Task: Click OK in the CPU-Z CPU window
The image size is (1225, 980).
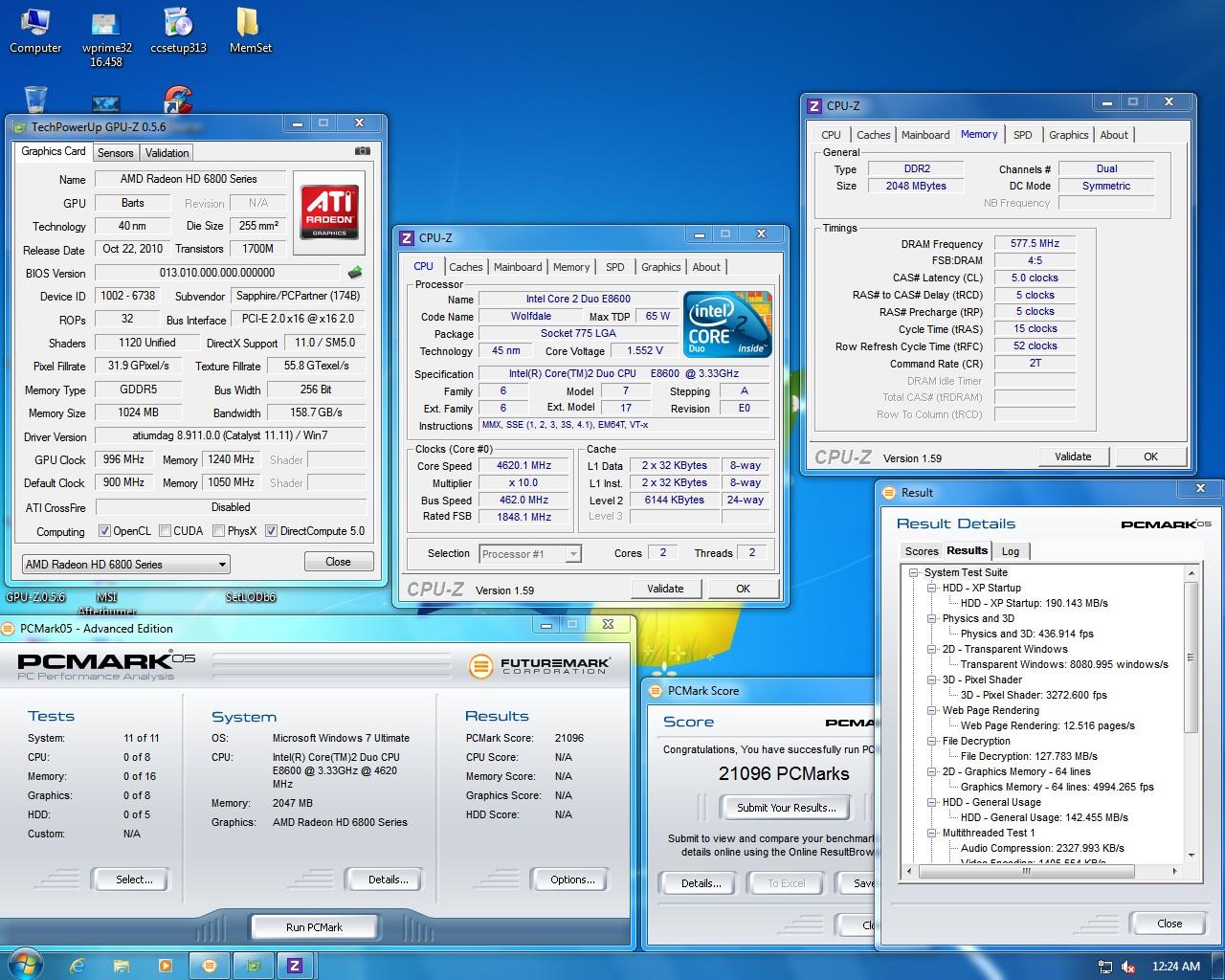Action: click(743, 589)
